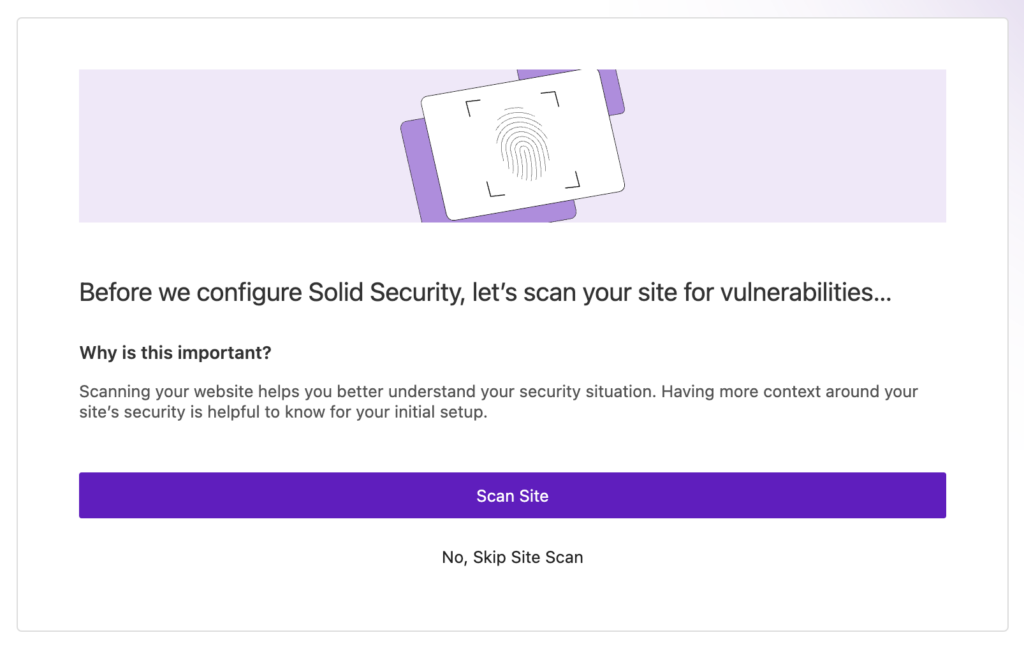This screenshot has height=649, width=1024.
Task: Start the scan with Scan Site button
Action: point(512,496)
